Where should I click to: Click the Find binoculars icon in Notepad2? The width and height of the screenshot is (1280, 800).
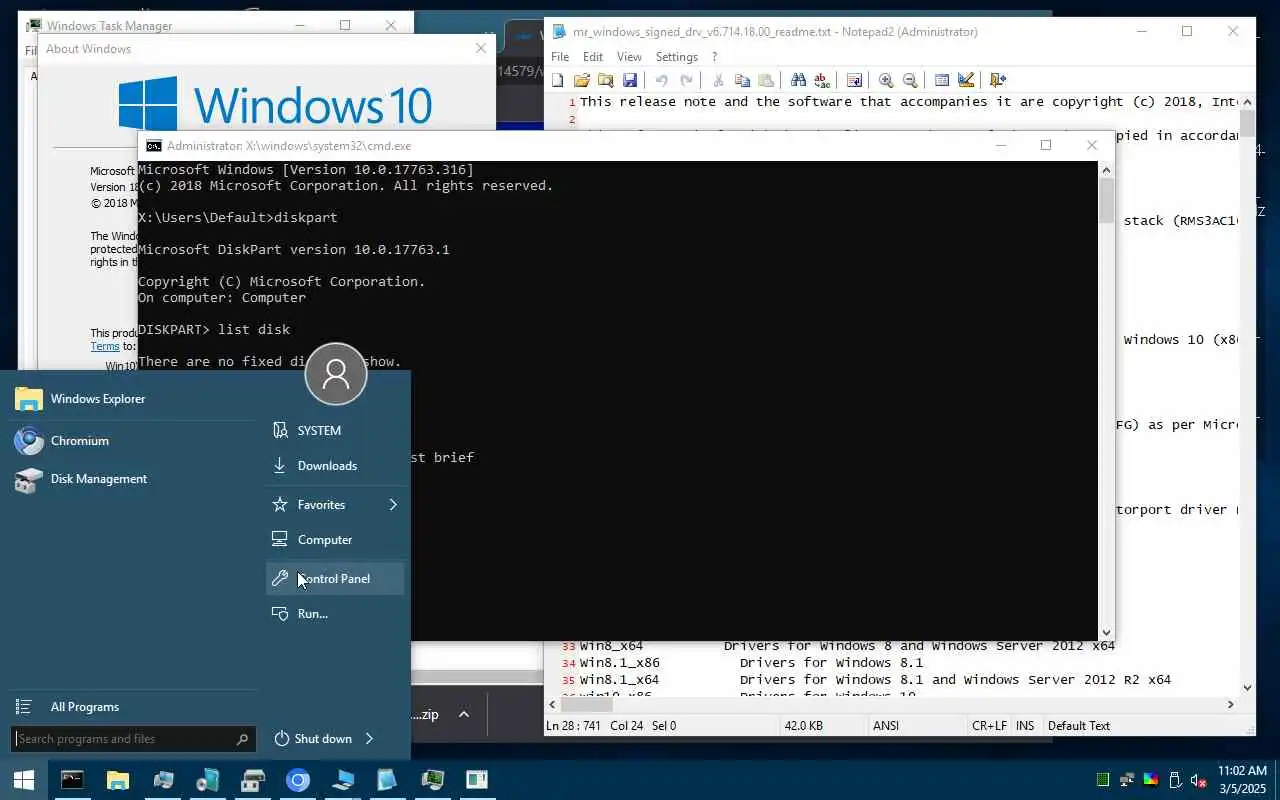point(798,80)
